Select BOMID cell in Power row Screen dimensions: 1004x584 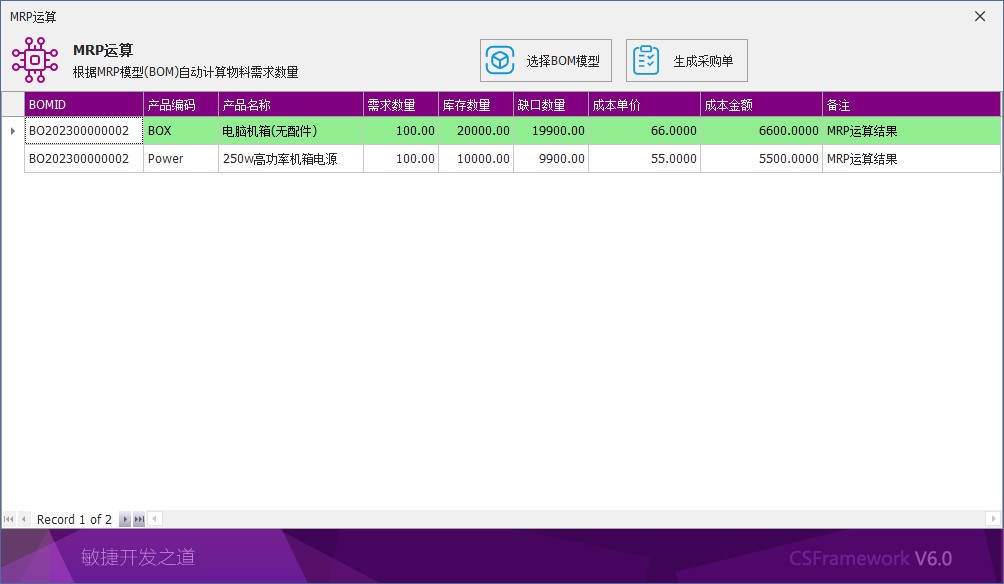click(x=84, y=159)
